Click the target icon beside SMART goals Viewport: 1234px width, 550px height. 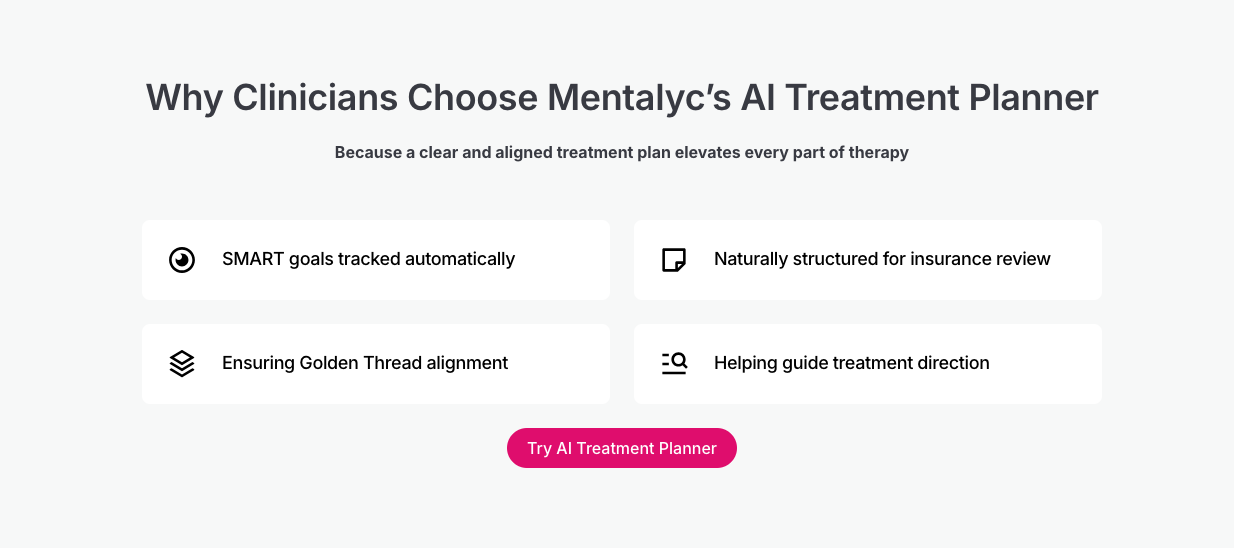182,260
